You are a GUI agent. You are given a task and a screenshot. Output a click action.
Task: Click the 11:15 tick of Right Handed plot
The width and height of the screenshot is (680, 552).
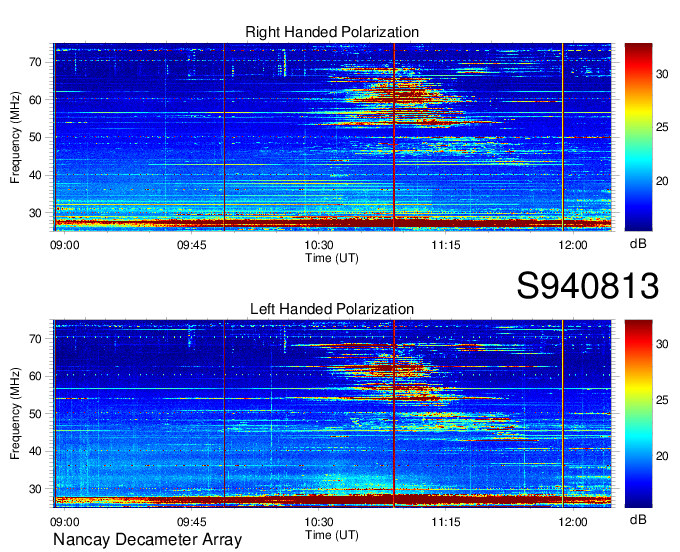click(446, 245)
